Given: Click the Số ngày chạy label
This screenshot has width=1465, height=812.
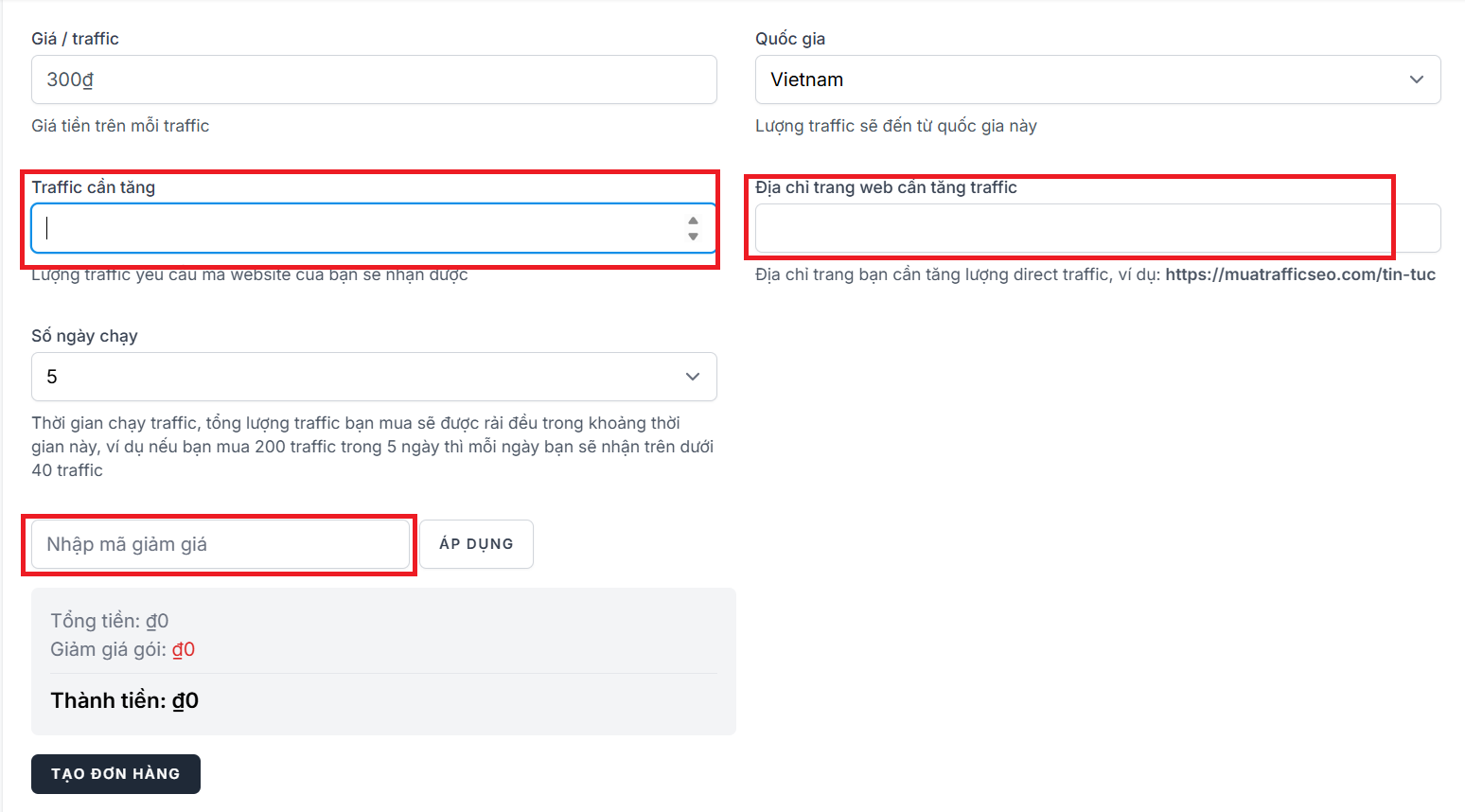Looking at the screenshot, I should [x=84, y=336].
